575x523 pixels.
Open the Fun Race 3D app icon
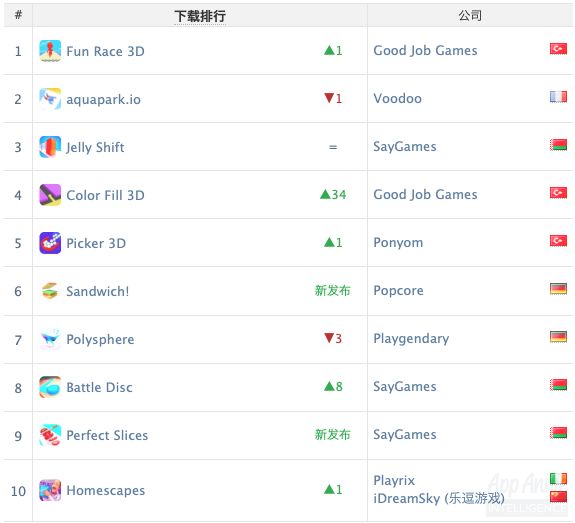point(50,51)
